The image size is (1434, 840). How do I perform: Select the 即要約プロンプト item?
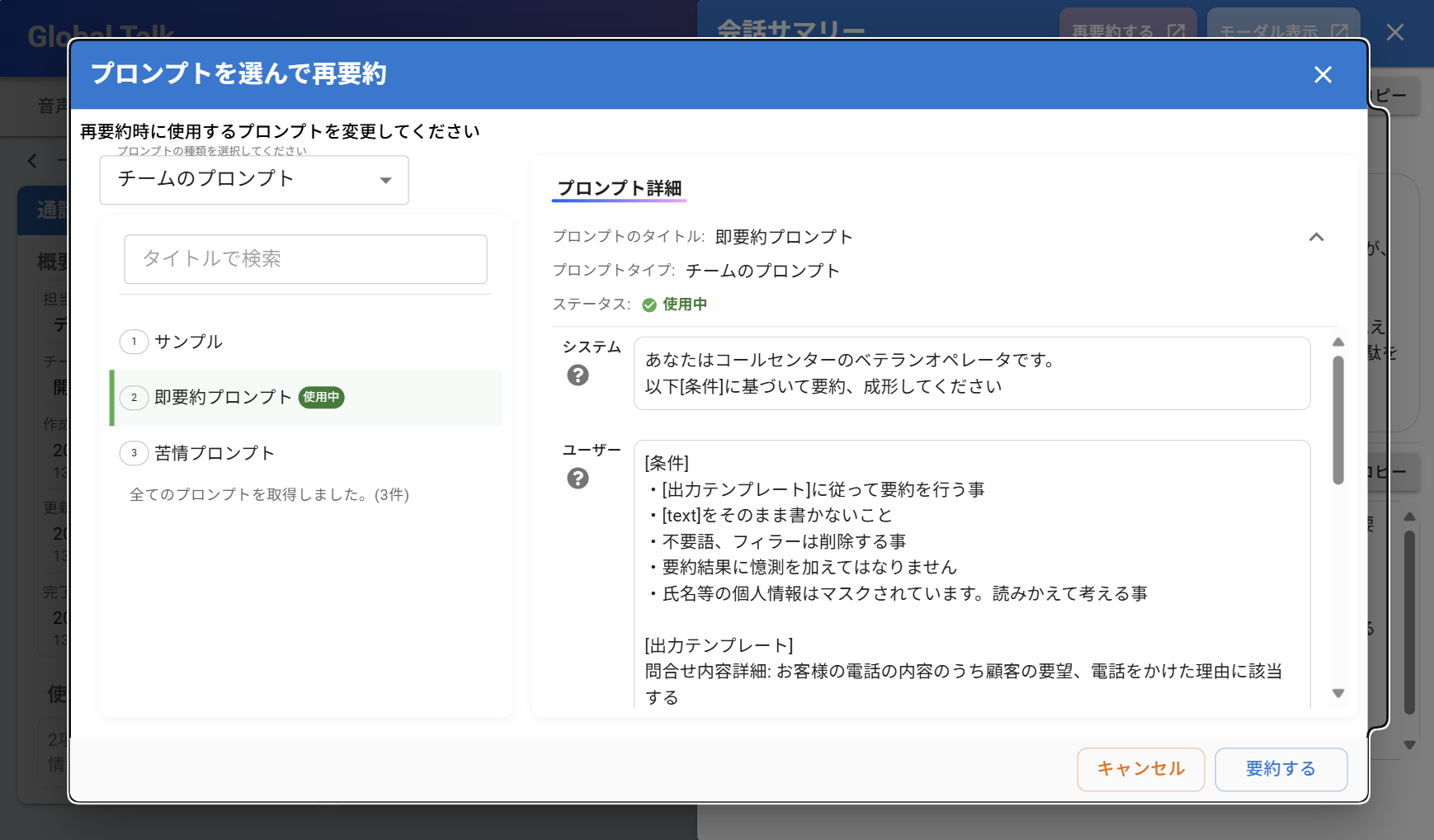[x=223, y=398]
